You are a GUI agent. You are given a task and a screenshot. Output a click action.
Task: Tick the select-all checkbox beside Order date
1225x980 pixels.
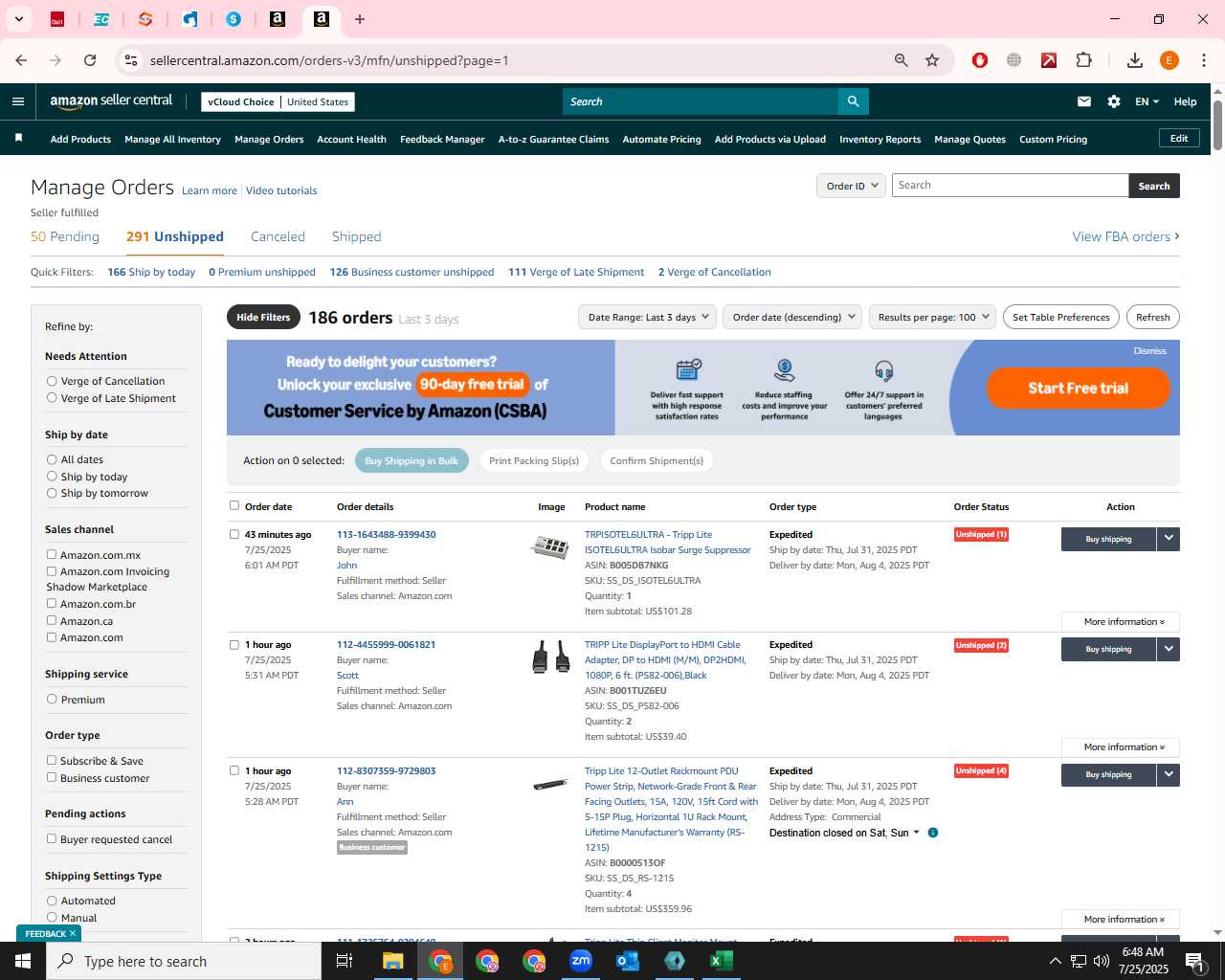click(x=234, y=505)
